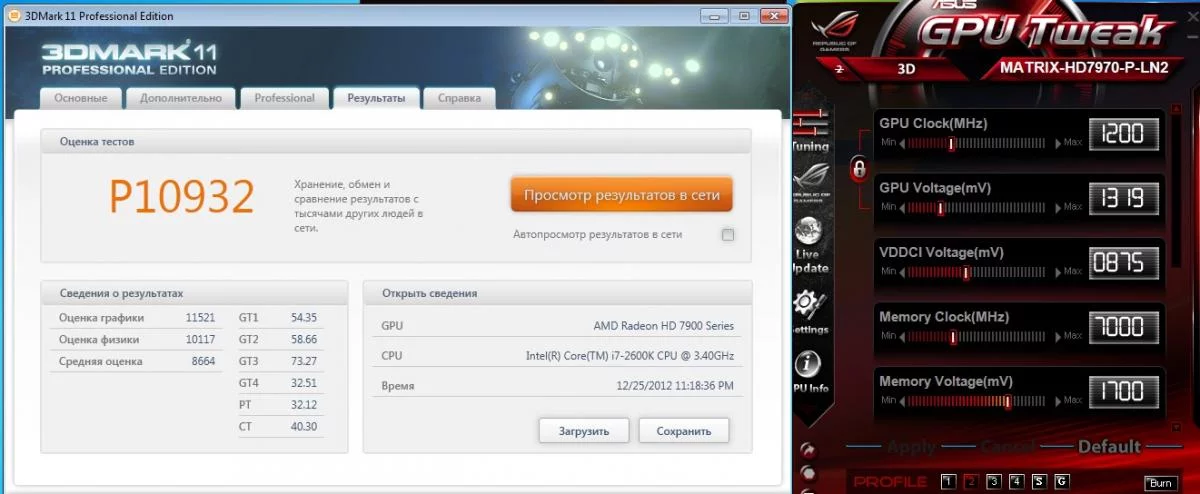Screen dimensions: 1200x494
Task: Click the Сохранить button
Action: point(684,431)
